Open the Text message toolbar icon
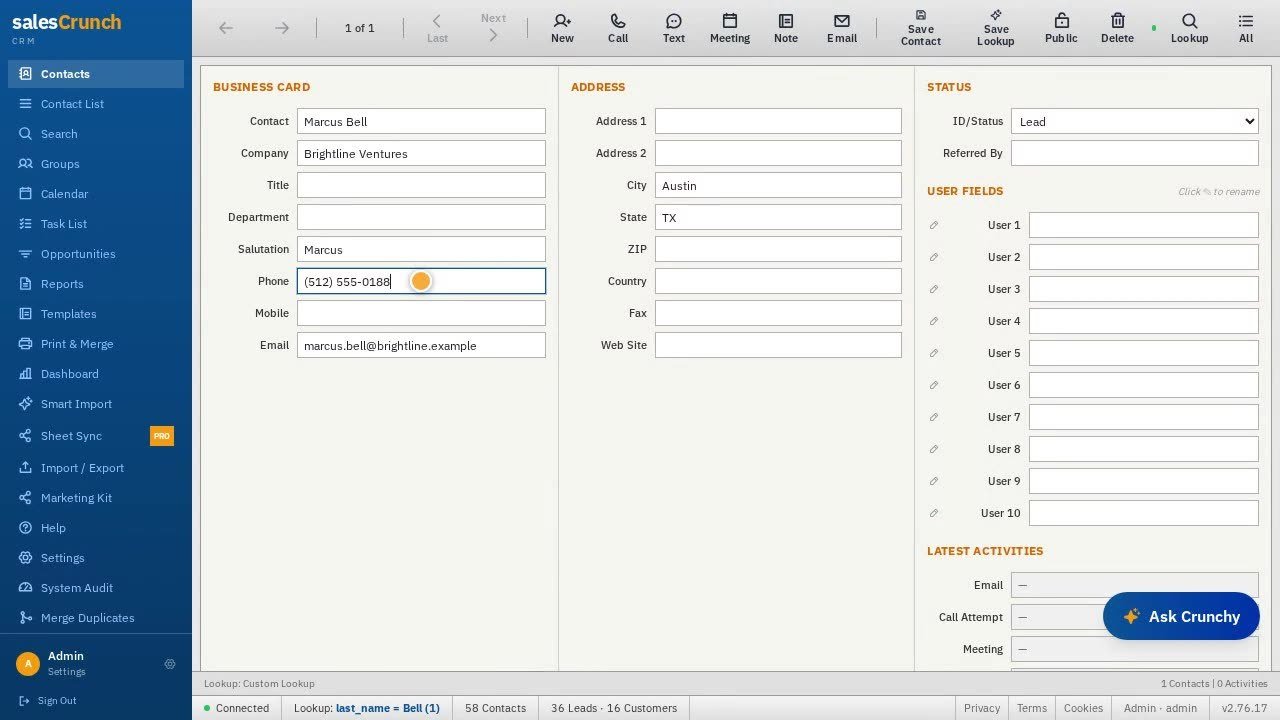This screenshot has width=1280, height=720. [674, 28]
